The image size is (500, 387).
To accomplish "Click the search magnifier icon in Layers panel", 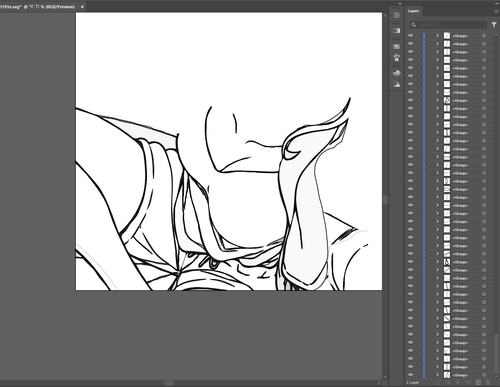I will 414,25.
